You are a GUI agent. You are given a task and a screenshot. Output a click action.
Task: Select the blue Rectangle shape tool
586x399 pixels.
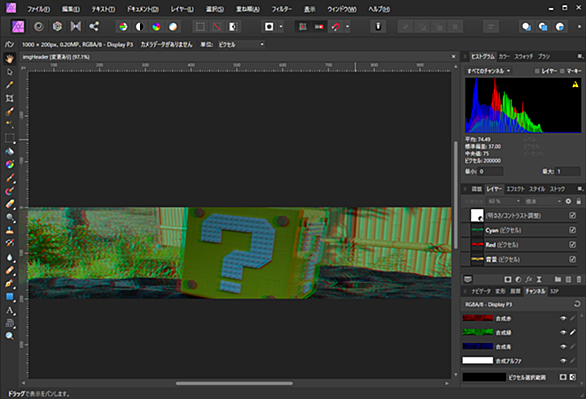click(x=10, y=297)
